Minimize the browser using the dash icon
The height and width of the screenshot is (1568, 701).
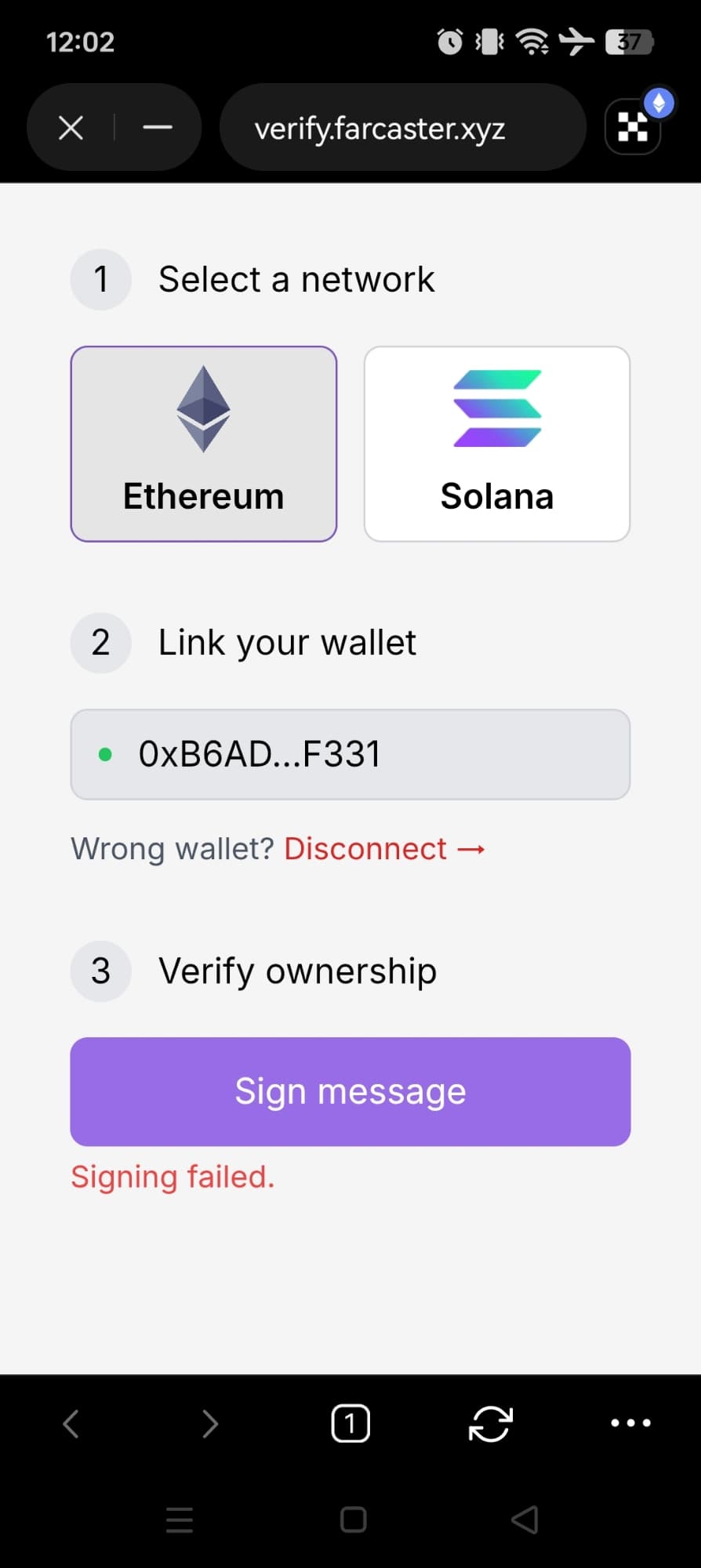point(158,127)
